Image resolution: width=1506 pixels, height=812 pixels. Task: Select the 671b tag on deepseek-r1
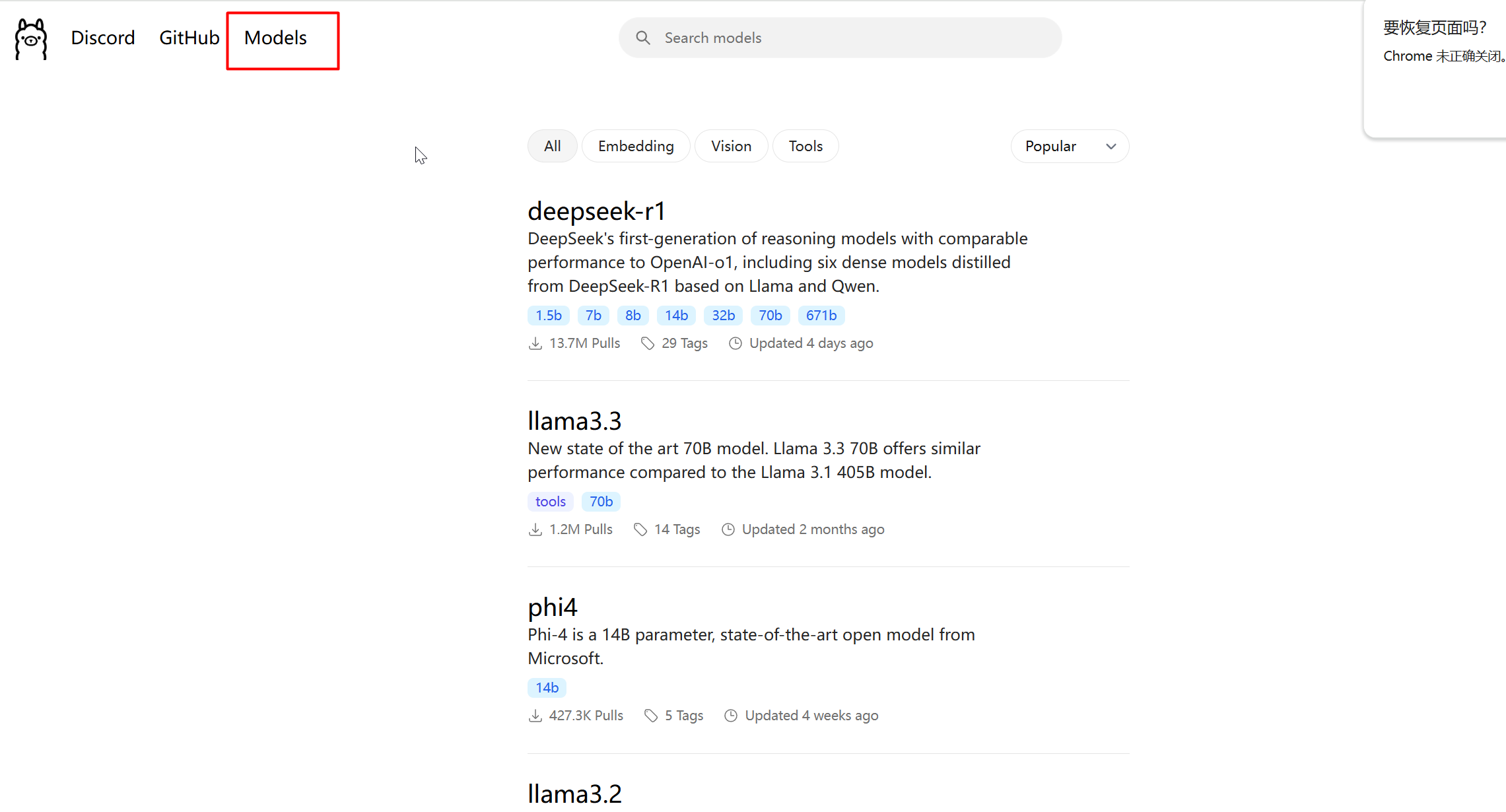[821, 316]
